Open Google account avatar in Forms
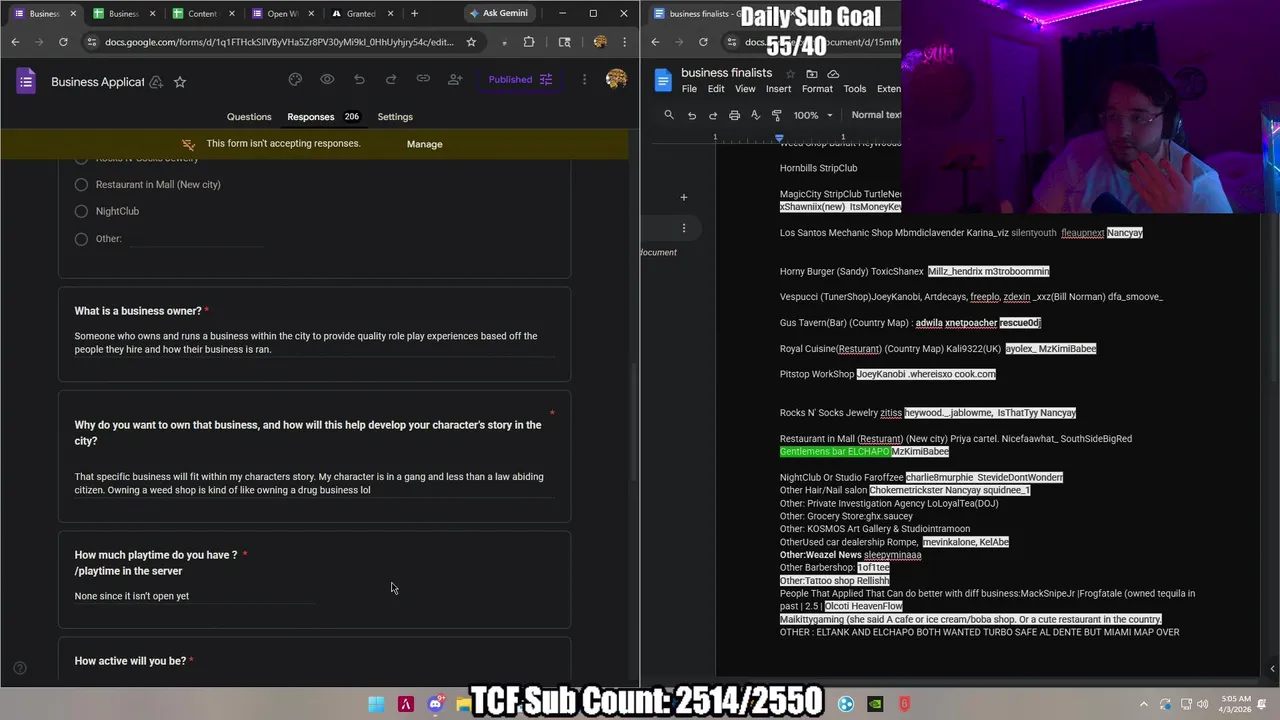Viewport: 1280px width, 720px height. [x=616, y=80]
